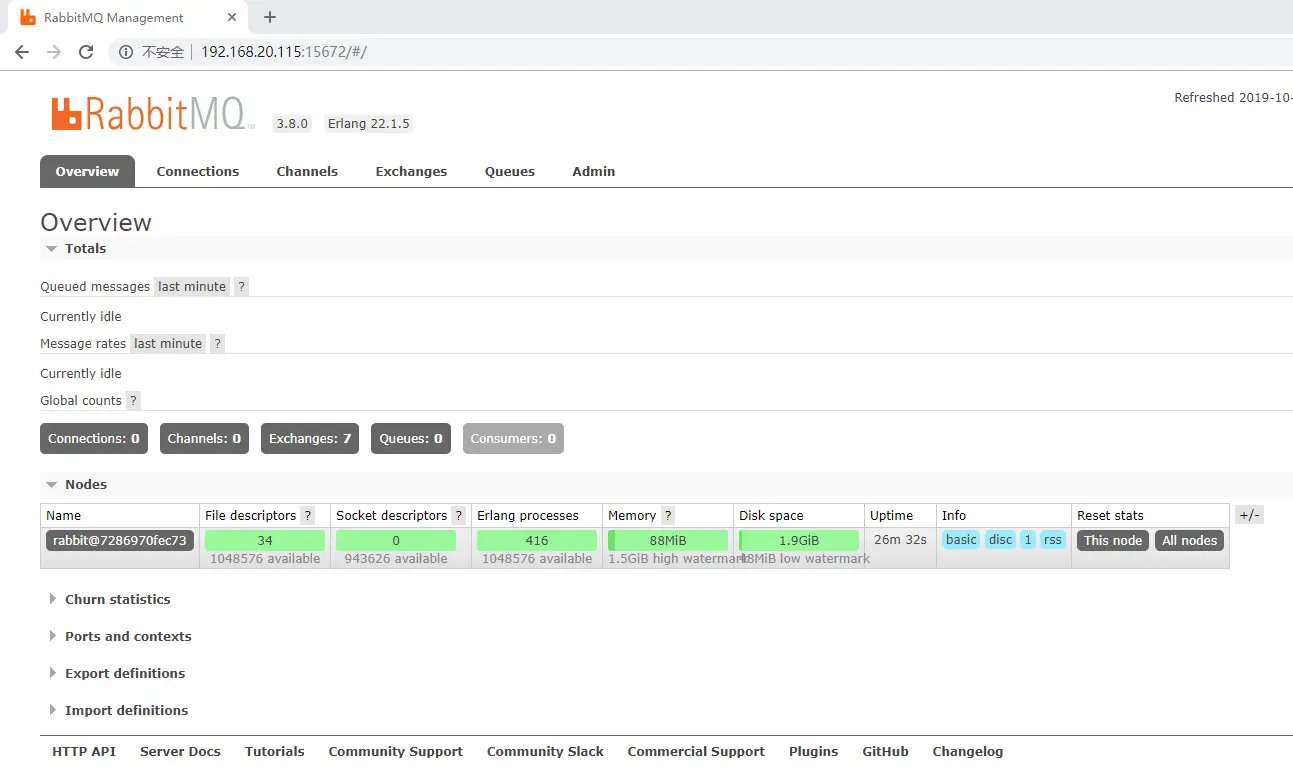Go to the Channels tab
Screen dimensions: 1293x775
coord(307,171)
